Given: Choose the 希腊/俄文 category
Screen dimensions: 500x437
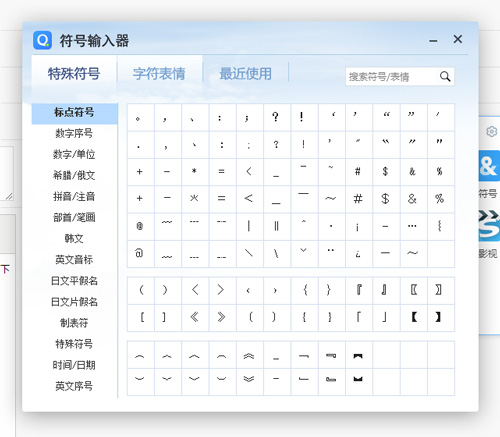Looking at the screenshot, I should coord(74,175).
